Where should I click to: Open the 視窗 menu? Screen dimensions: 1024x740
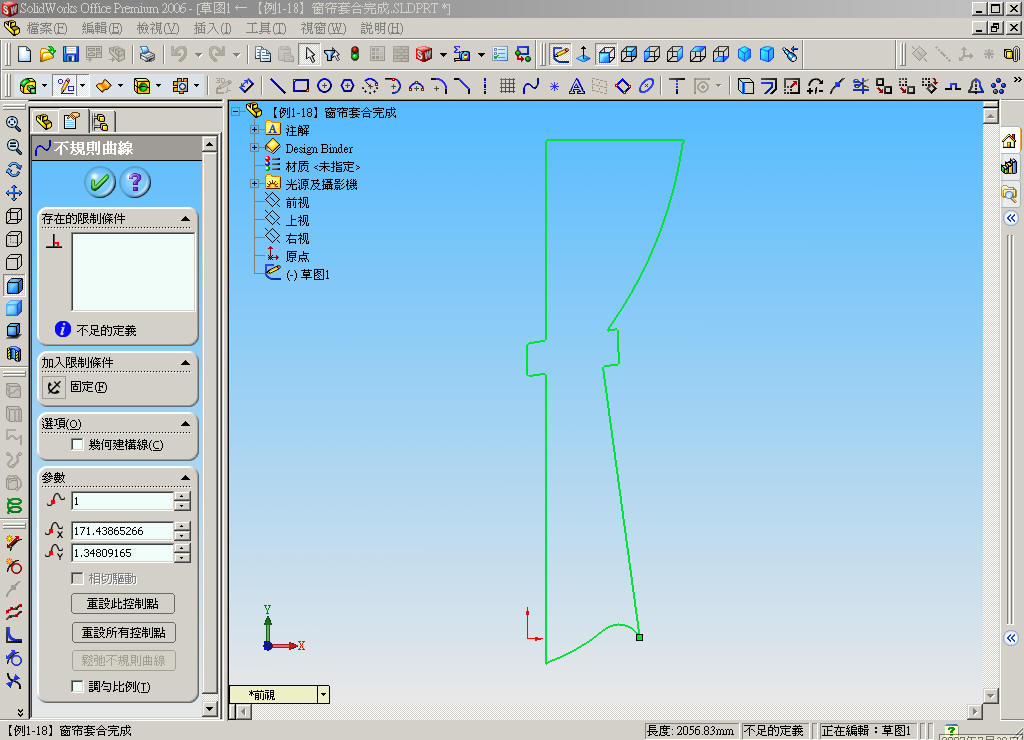click(x=323, y=28)
